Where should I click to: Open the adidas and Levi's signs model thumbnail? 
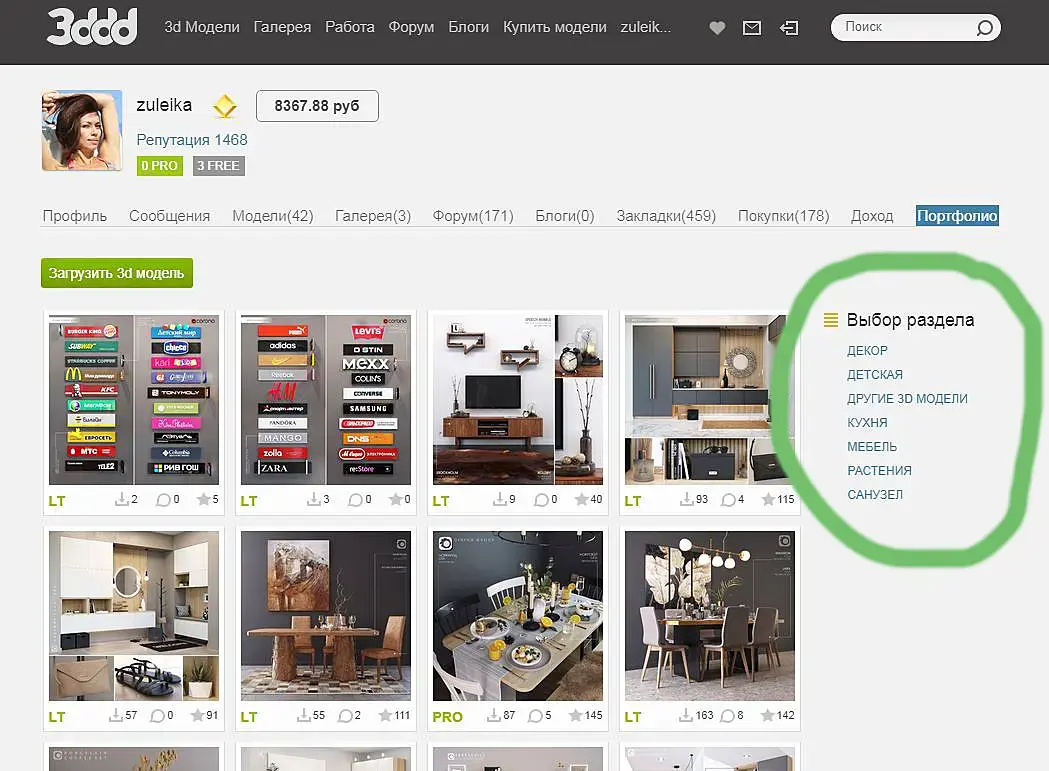326,400
